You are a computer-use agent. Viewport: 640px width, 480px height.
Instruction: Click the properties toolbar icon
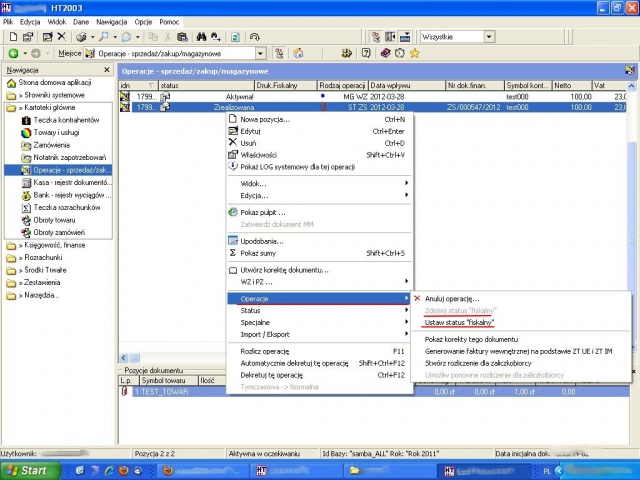[28, 37]
